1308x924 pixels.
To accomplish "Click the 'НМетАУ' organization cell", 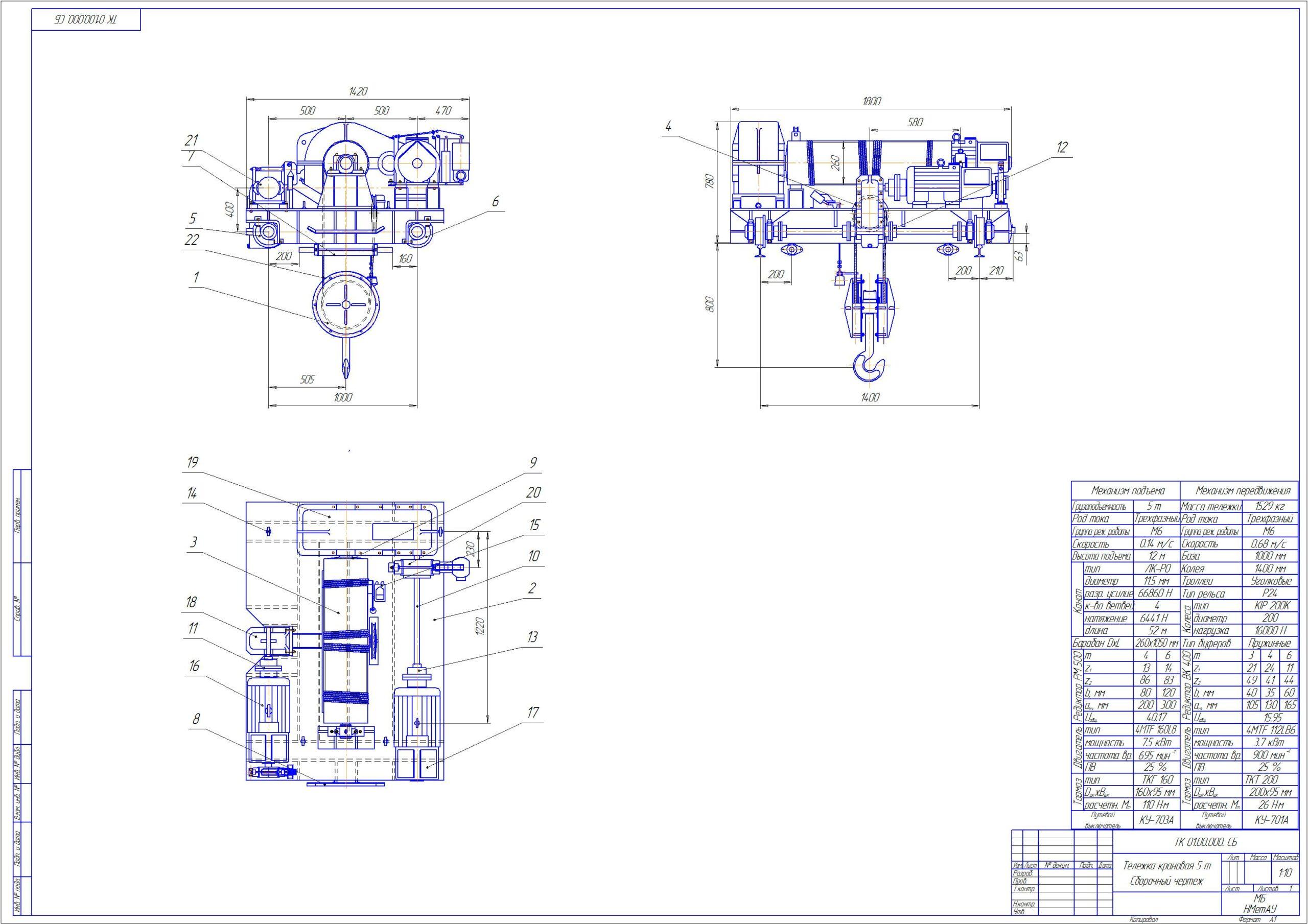I will click(x=1260, y=909).
